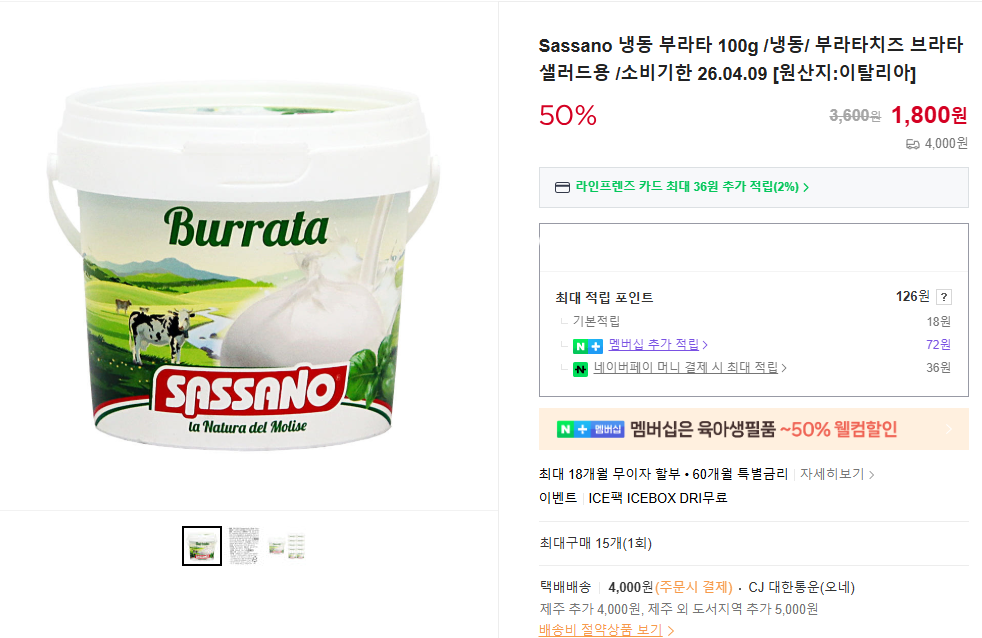Screen dimensions: 982x638
Task: Click the main Sassano Burrata product image
Action: [x=244, y=266]
